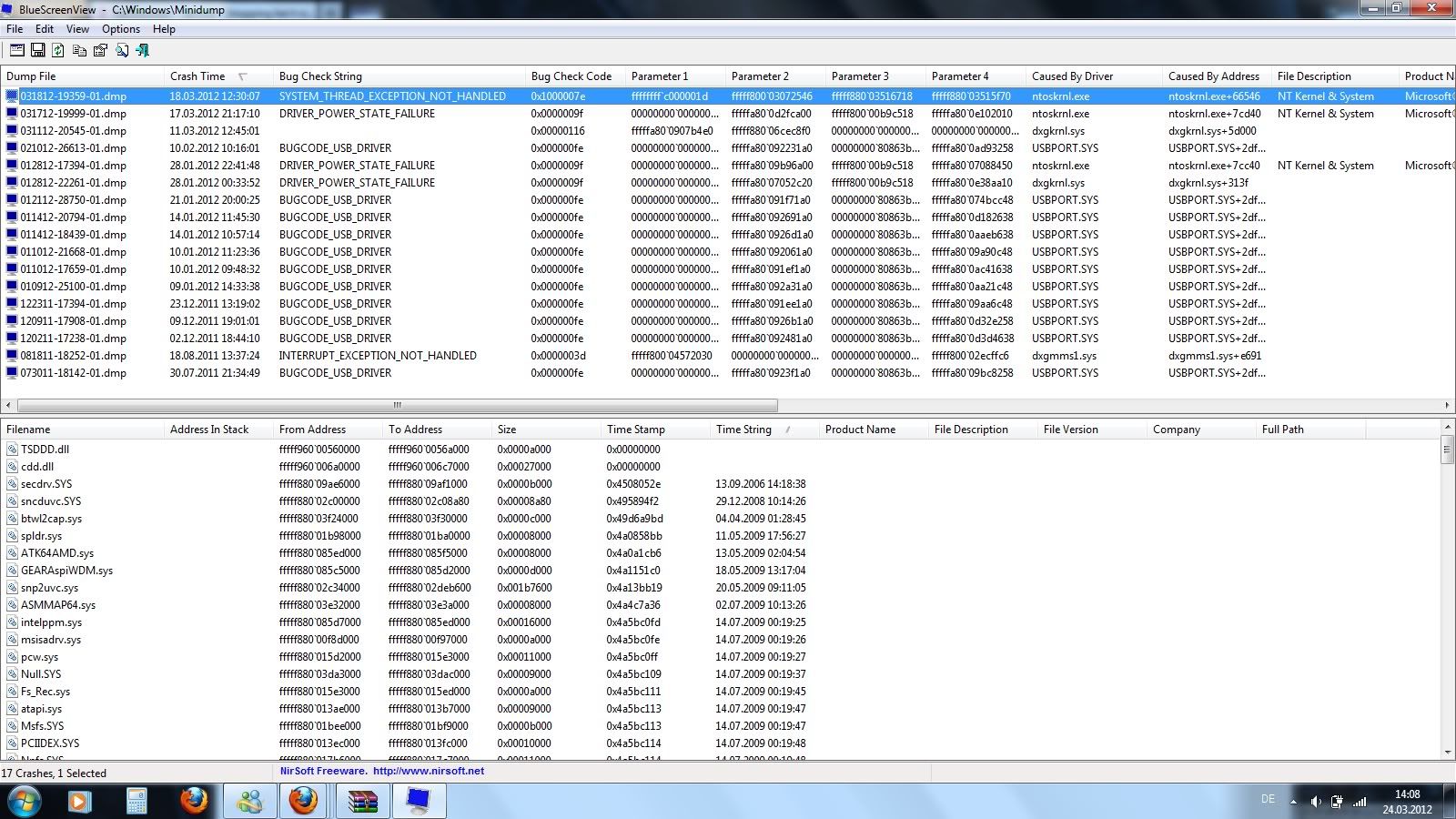Click the Caused By Address column header
The width and height of the screenshot is (1456, 819).
[x=1218, y=76]
